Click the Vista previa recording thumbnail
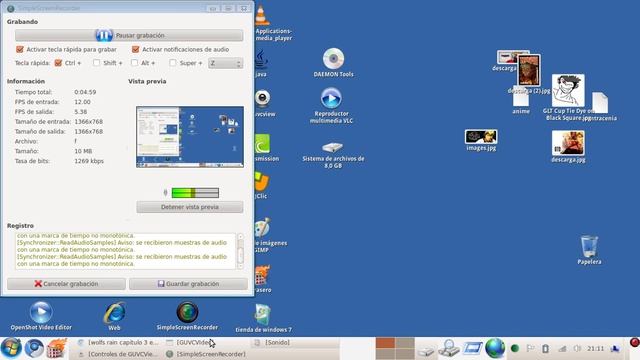 point(190,137)
